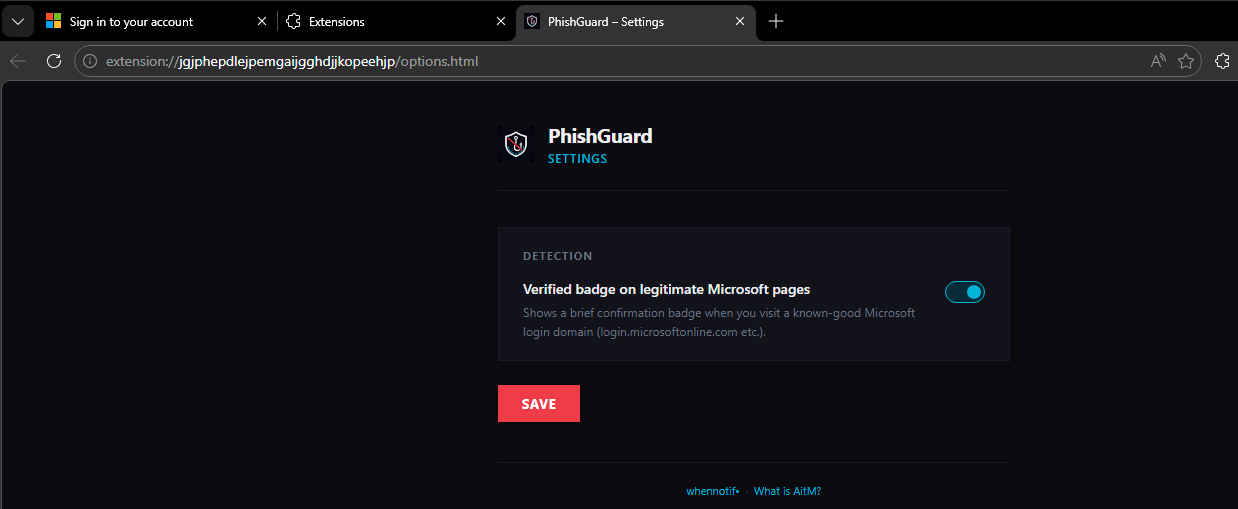Close the Sign in to your account tab

coord(262,21)
